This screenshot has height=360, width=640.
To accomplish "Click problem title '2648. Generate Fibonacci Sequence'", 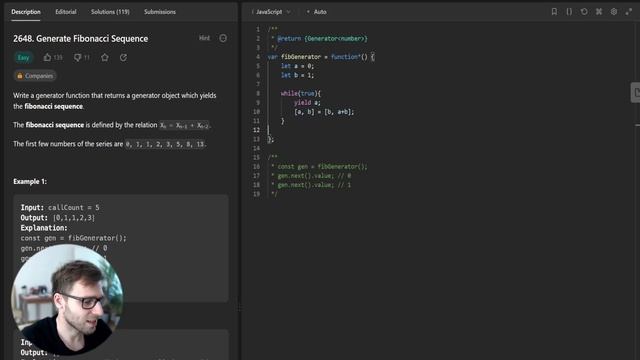I will click(x=80, y=39).
